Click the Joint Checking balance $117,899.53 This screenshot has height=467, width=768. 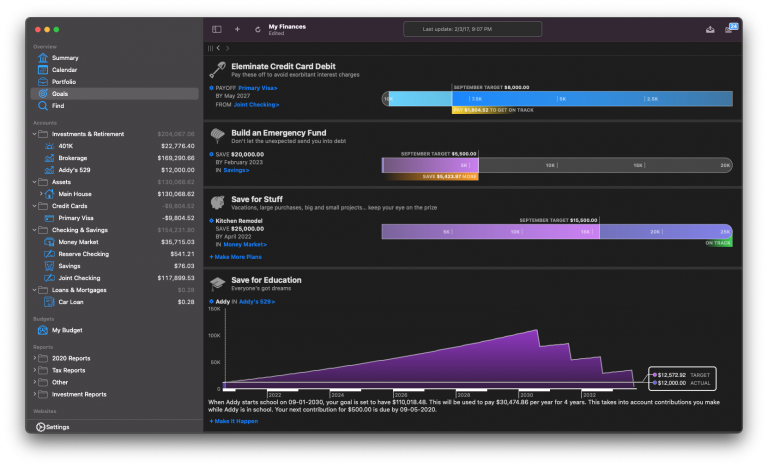(176, 278)
